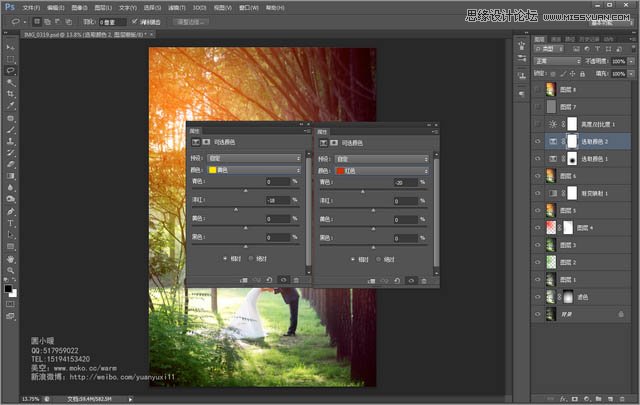Select the Horizontal Type tool
Viewport: 640px width, 405px height.
[10, 223]
